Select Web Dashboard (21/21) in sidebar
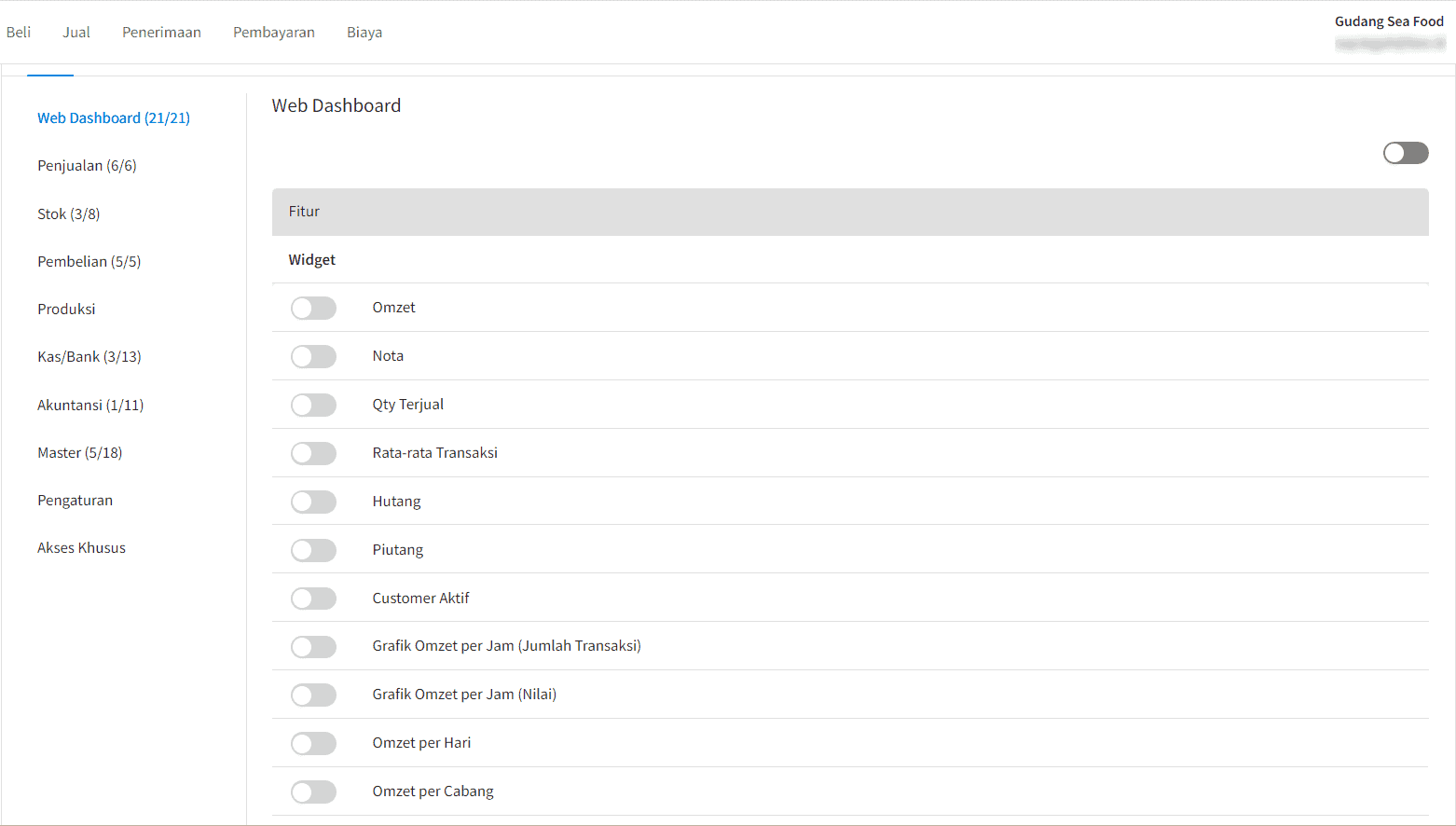Image resolution: width=1456 pixels, height=826 pixels. tap(114, 118)
